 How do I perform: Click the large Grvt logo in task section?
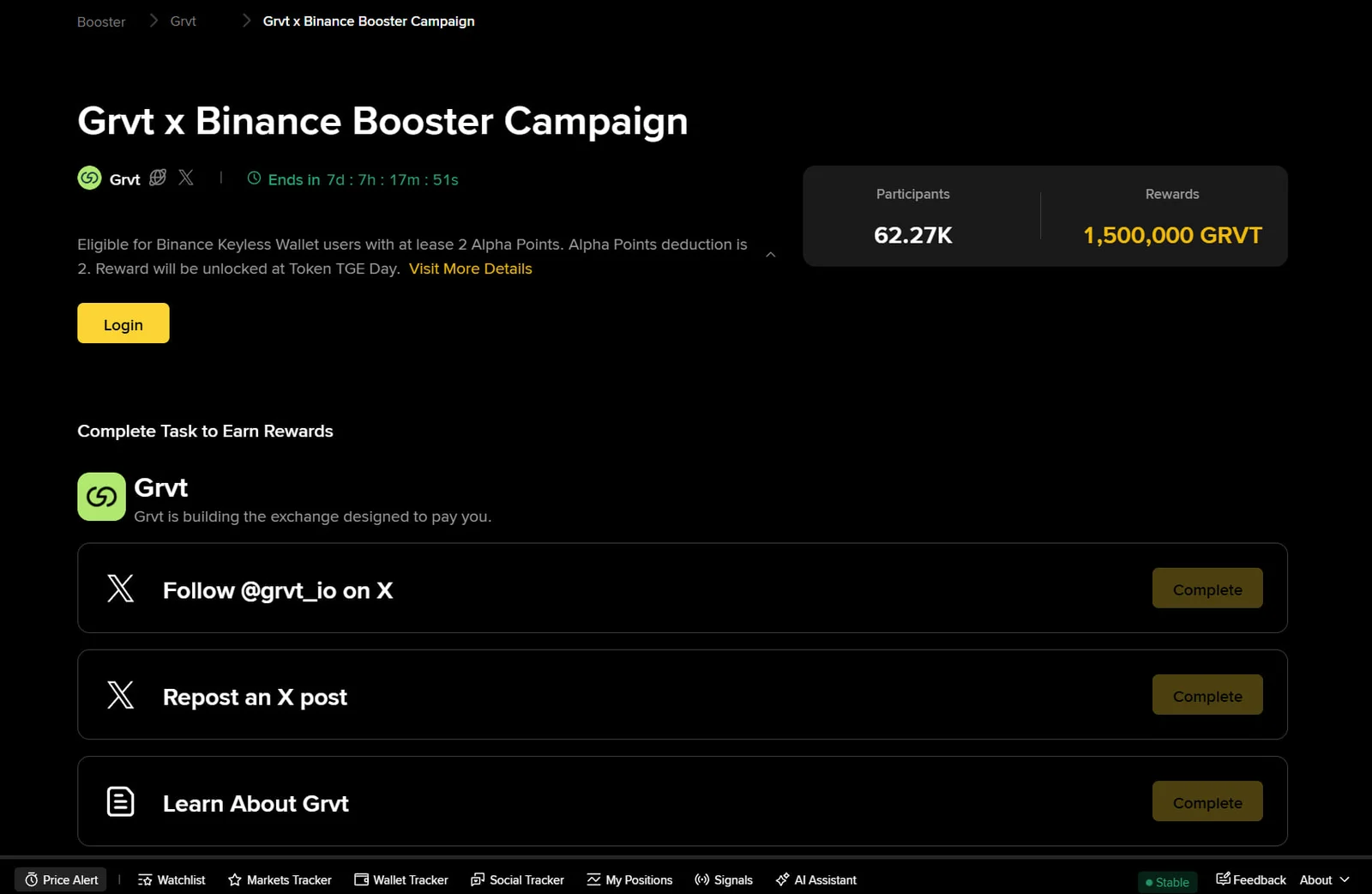tap(101, 497)
